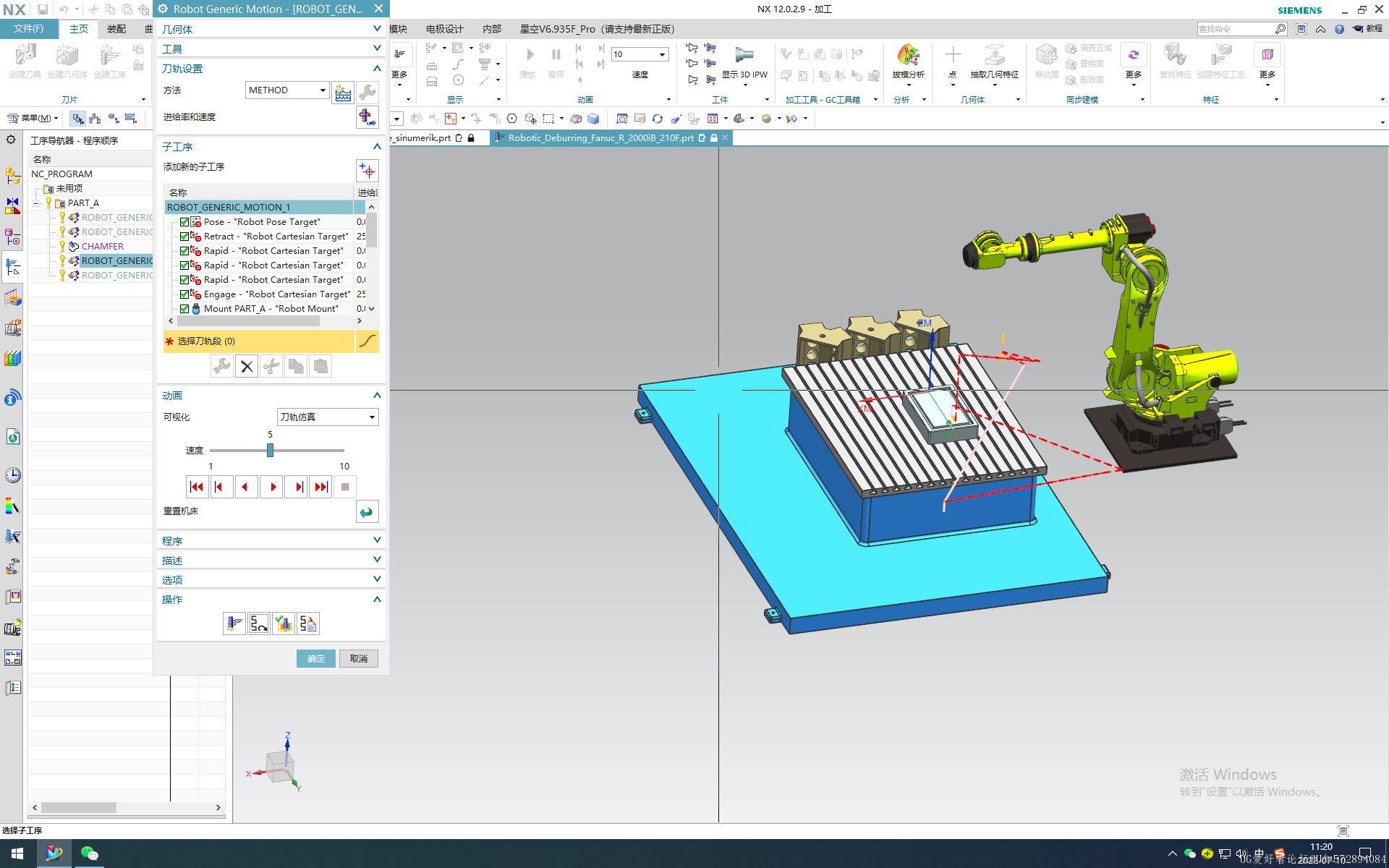Toggle checkbox for Mount PART_A Robot Mount
The width and height of the screenshot is (1389, 868).
click(184, 309)
